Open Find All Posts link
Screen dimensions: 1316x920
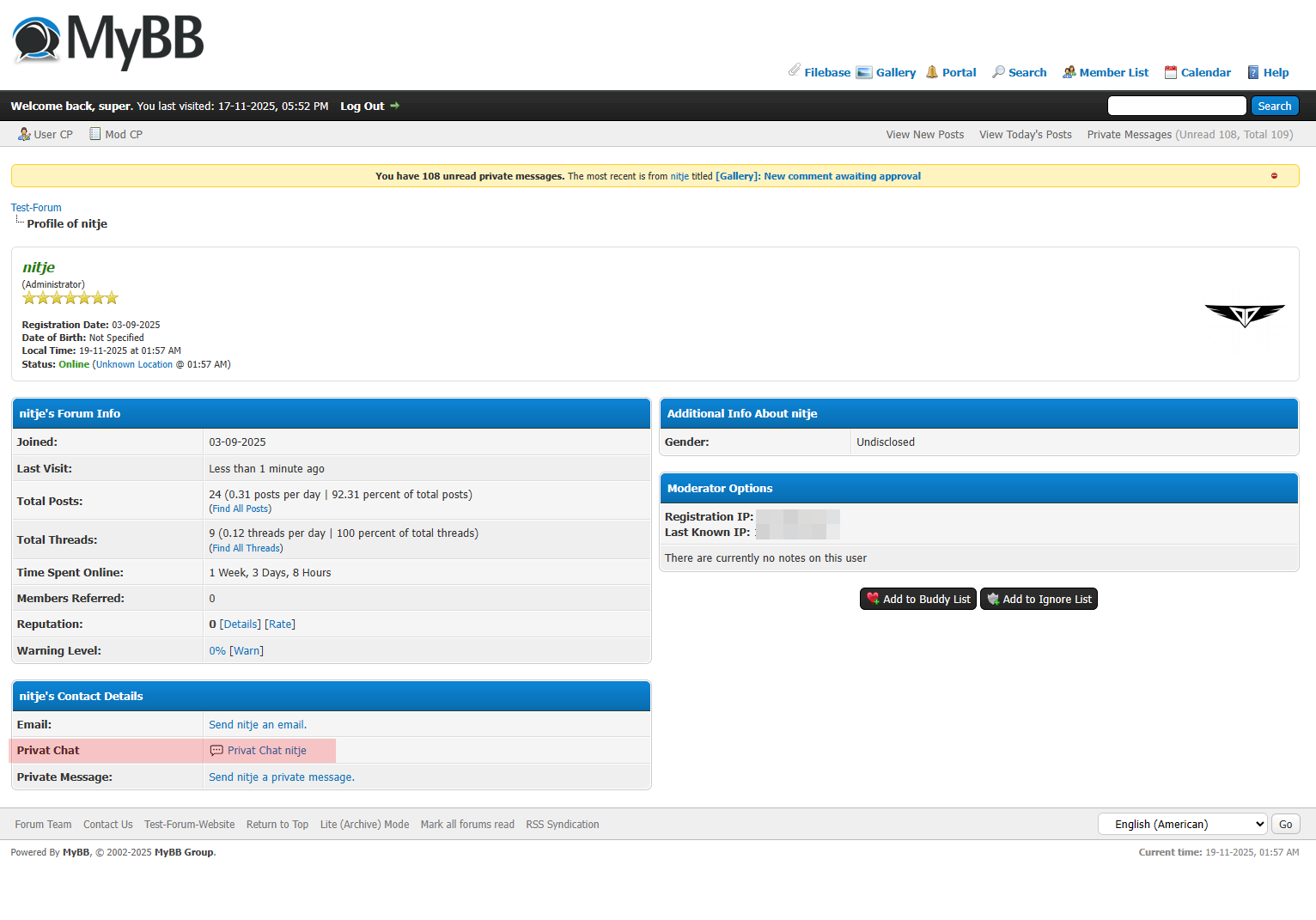click(x=241, y=509)
